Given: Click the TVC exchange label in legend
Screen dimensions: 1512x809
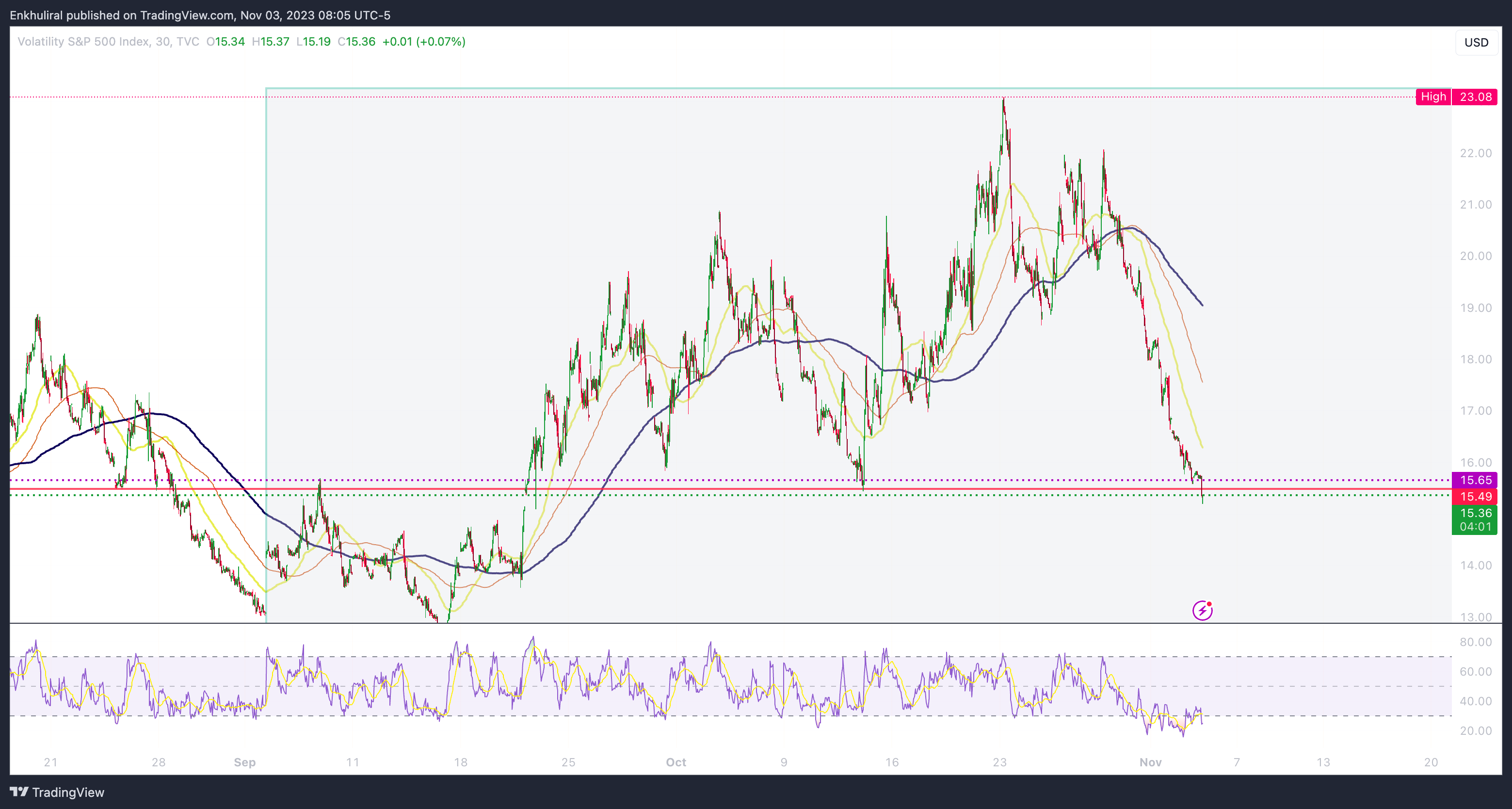Looking at the screenshot, I should point(188,42).
